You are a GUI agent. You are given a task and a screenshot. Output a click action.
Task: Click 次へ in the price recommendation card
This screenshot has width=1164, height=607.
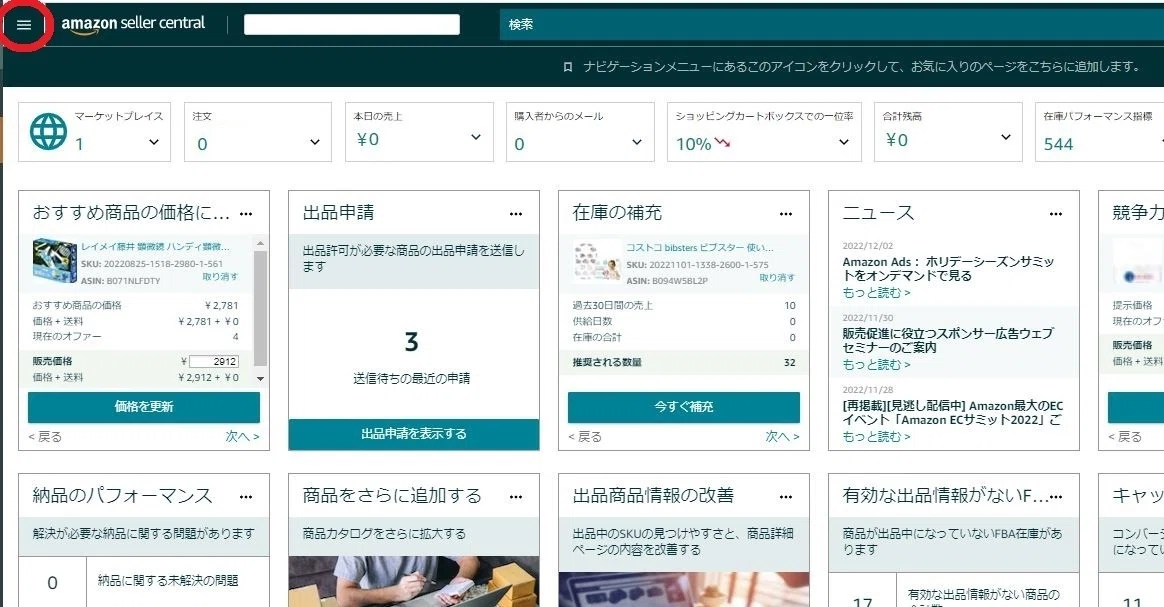[x=242, y=436]
